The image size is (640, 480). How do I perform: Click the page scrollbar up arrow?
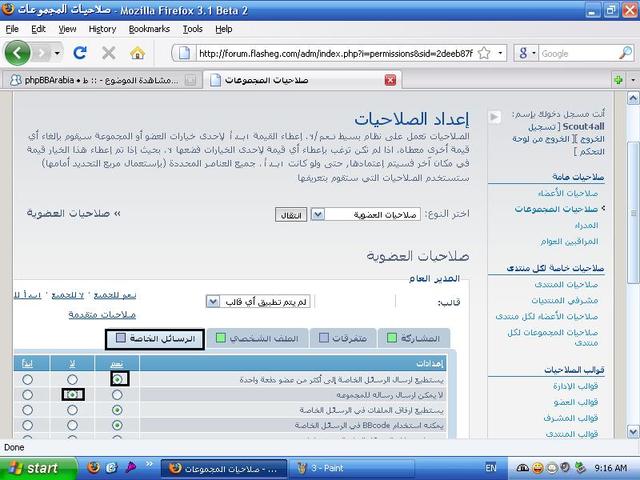pos(633,98)
